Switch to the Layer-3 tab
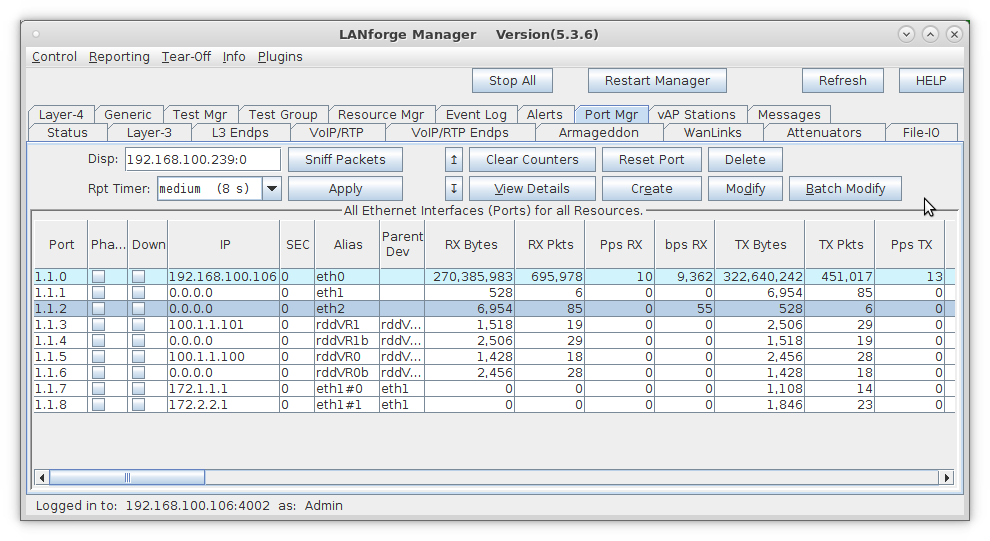990x541 pixels. click(149, 132)
